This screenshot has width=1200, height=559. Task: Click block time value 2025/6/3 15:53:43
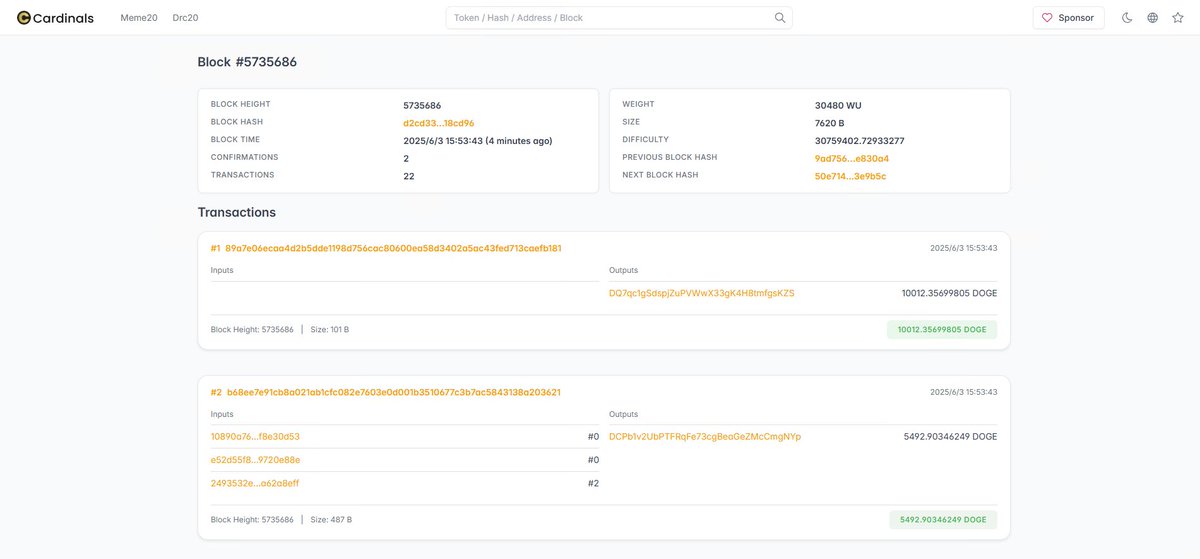[x=477, y=141]
